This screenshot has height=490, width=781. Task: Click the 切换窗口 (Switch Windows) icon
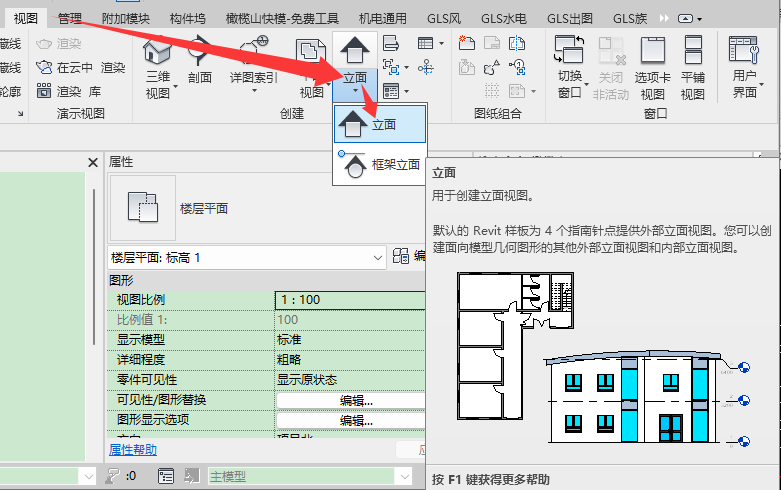[569, 50]
